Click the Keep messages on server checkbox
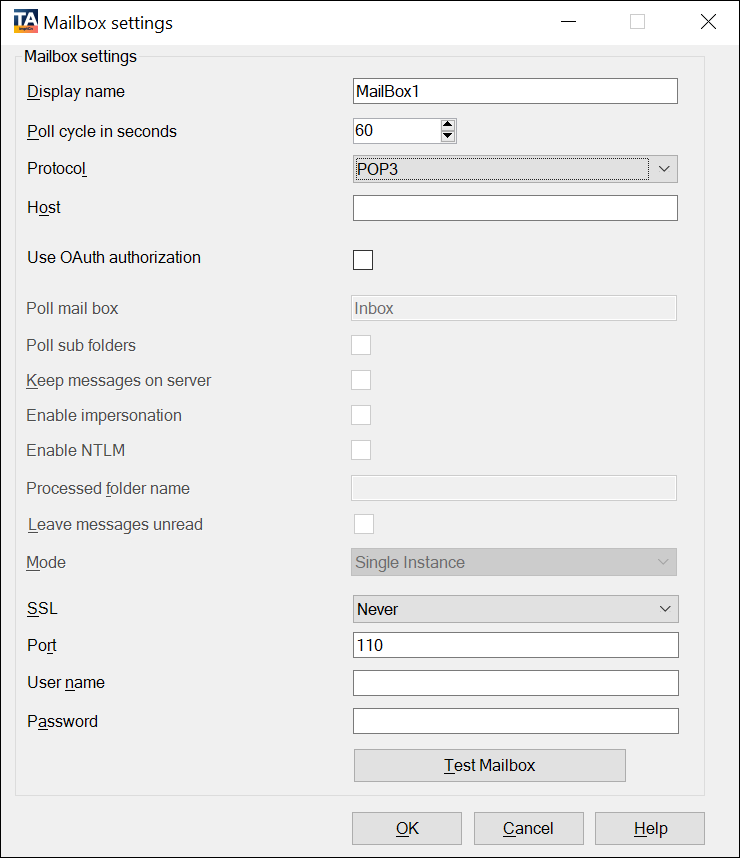Screen dimensions: 740x858 [x=361, y=380]
